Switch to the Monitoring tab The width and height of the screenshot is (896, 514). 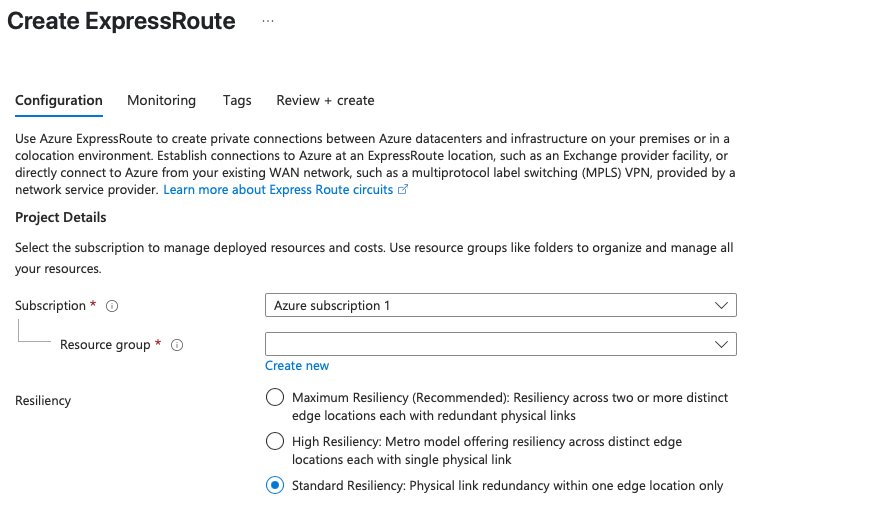tap(161, 101)
